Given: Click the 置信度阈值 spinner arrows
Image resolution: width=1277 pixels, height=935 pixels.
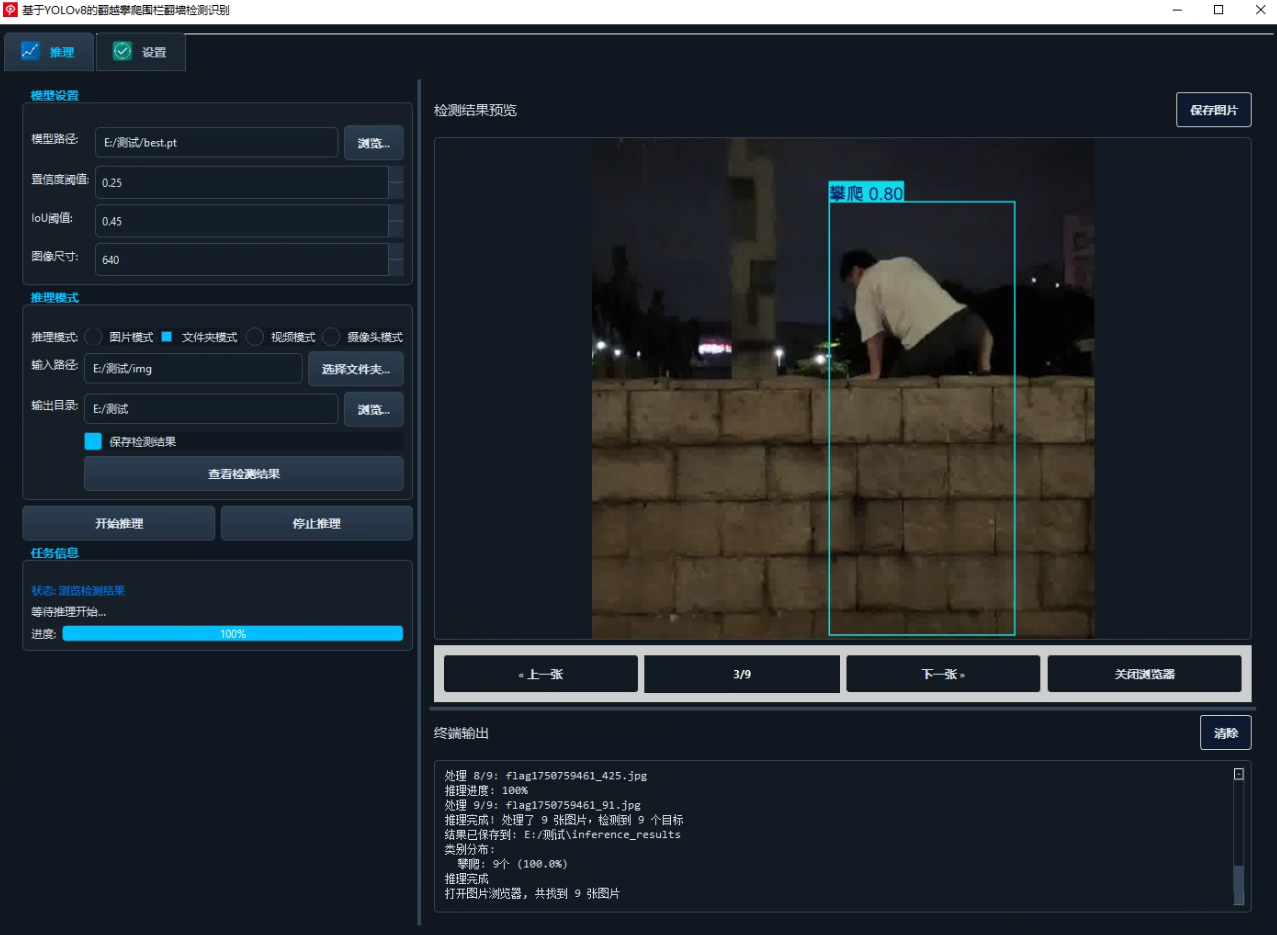Looking at the screenshot, I should [x=396, y=182].
